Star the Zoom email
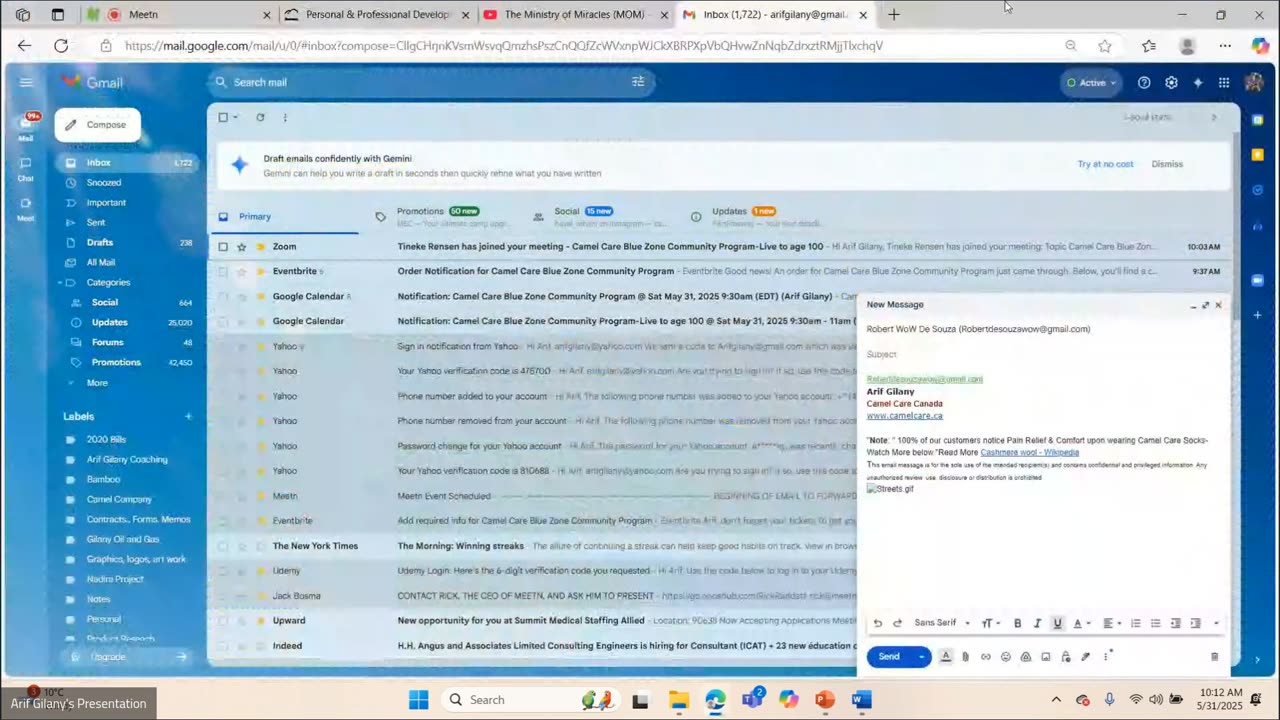The image size is (1280, 720). point(241,247)
